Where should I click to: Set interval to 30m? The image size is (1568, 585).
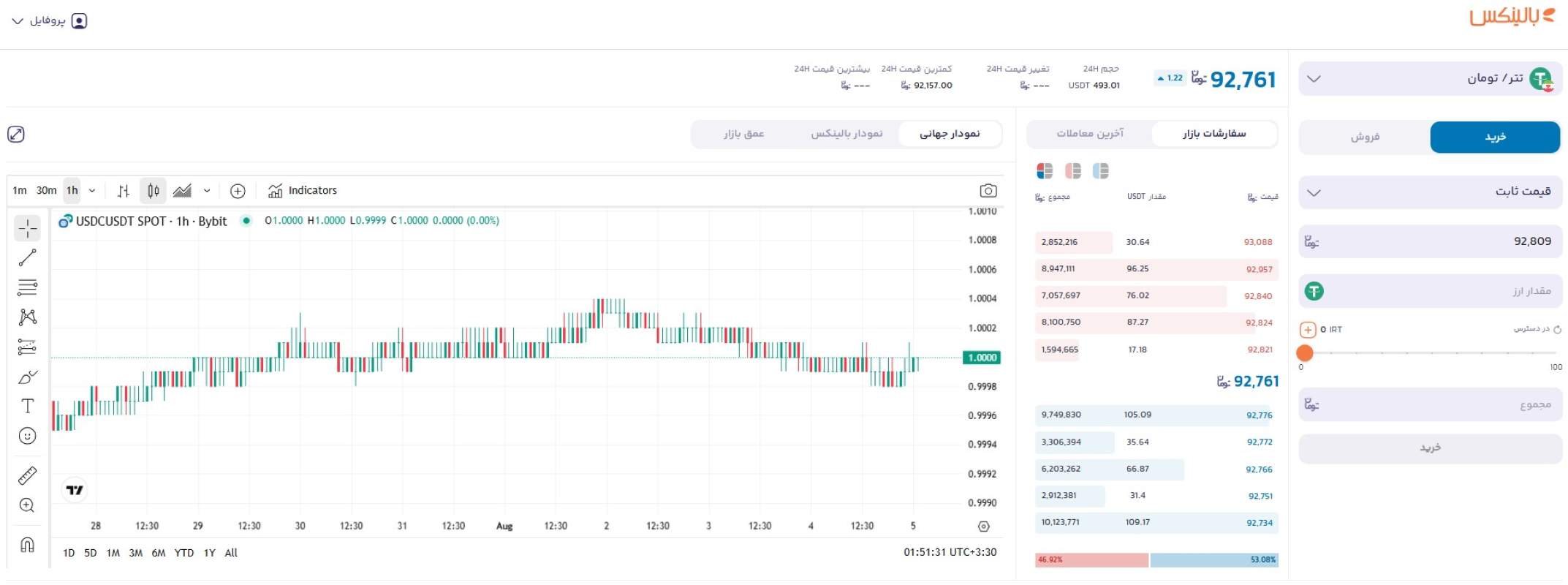pos(46,191)
